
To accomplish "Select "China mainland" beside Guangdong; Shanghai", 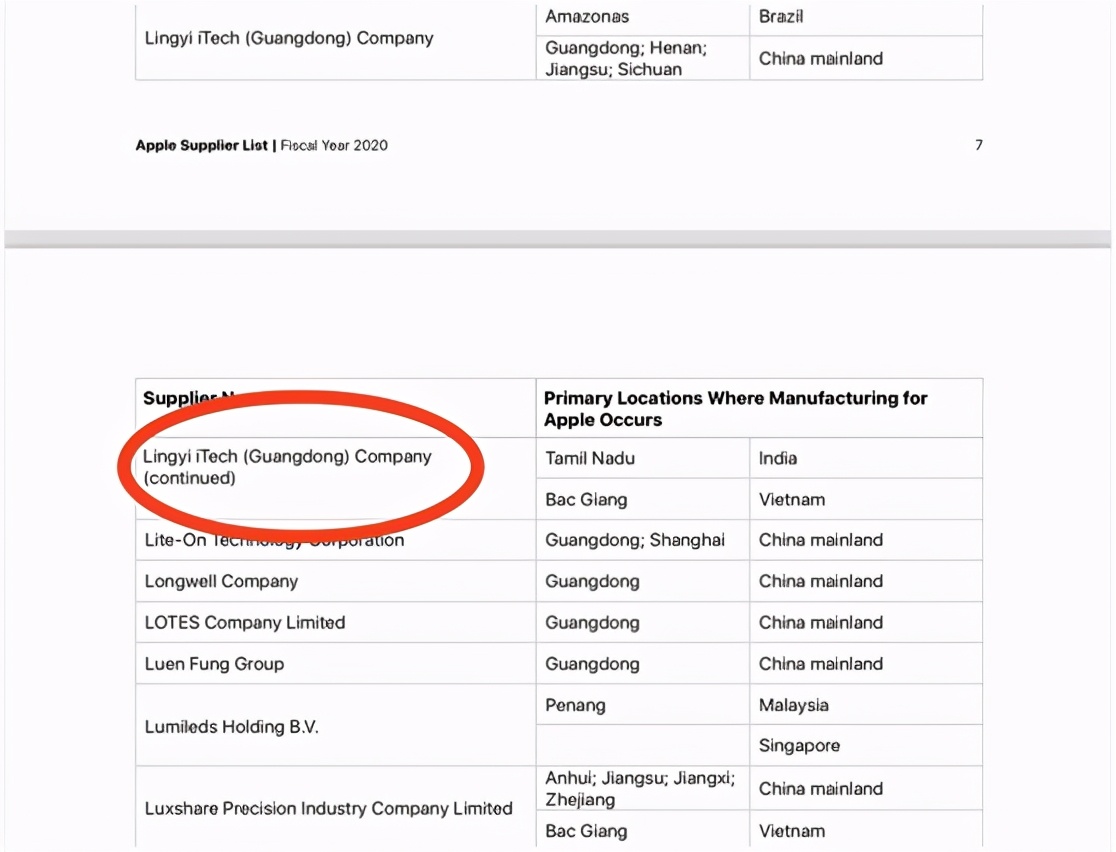I will tap(821, 540).
